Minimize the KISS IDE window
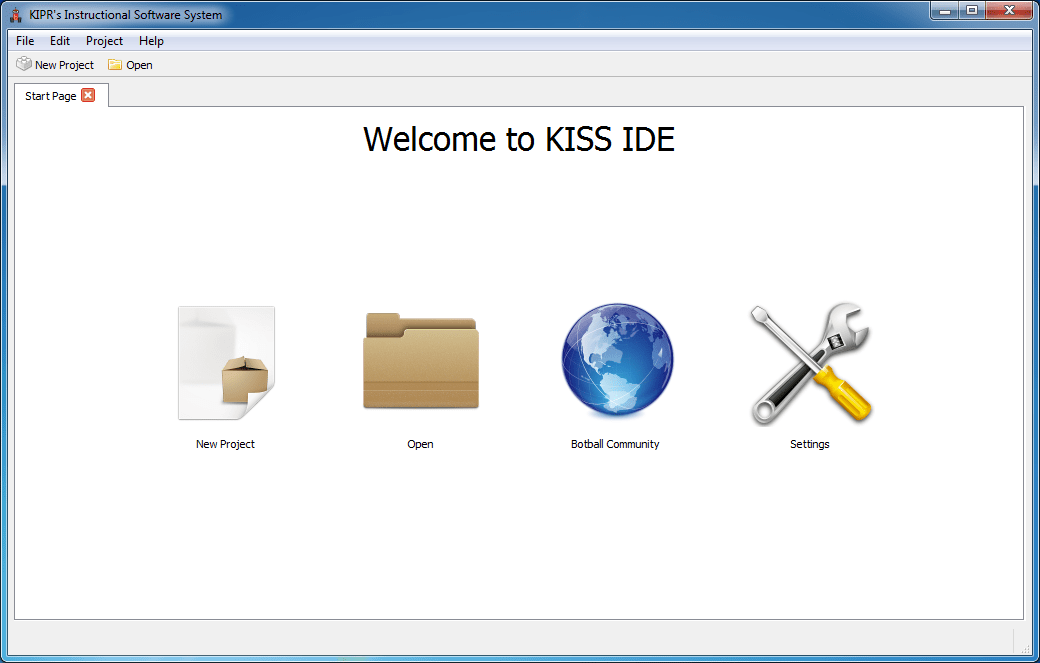 (x=944, y=11)
